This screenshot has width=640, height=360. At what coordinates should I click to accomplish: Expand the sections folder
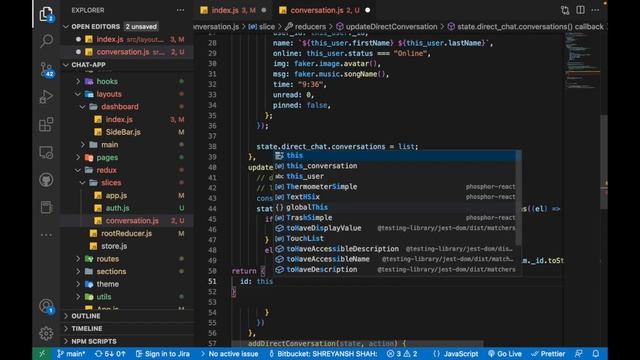111,271
